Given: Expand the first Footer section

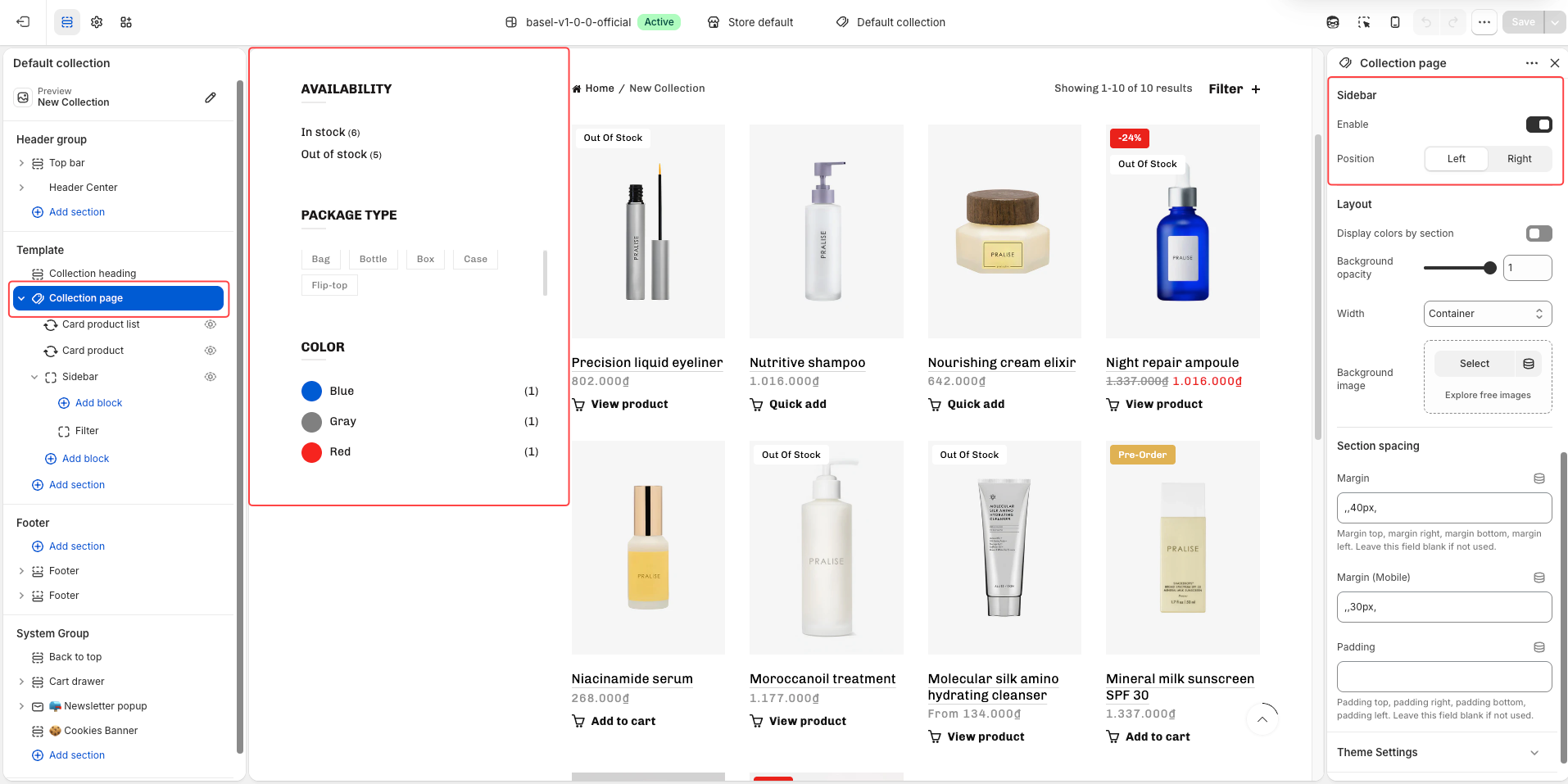Looking at the screenshot, I should (x=21, y=571).
